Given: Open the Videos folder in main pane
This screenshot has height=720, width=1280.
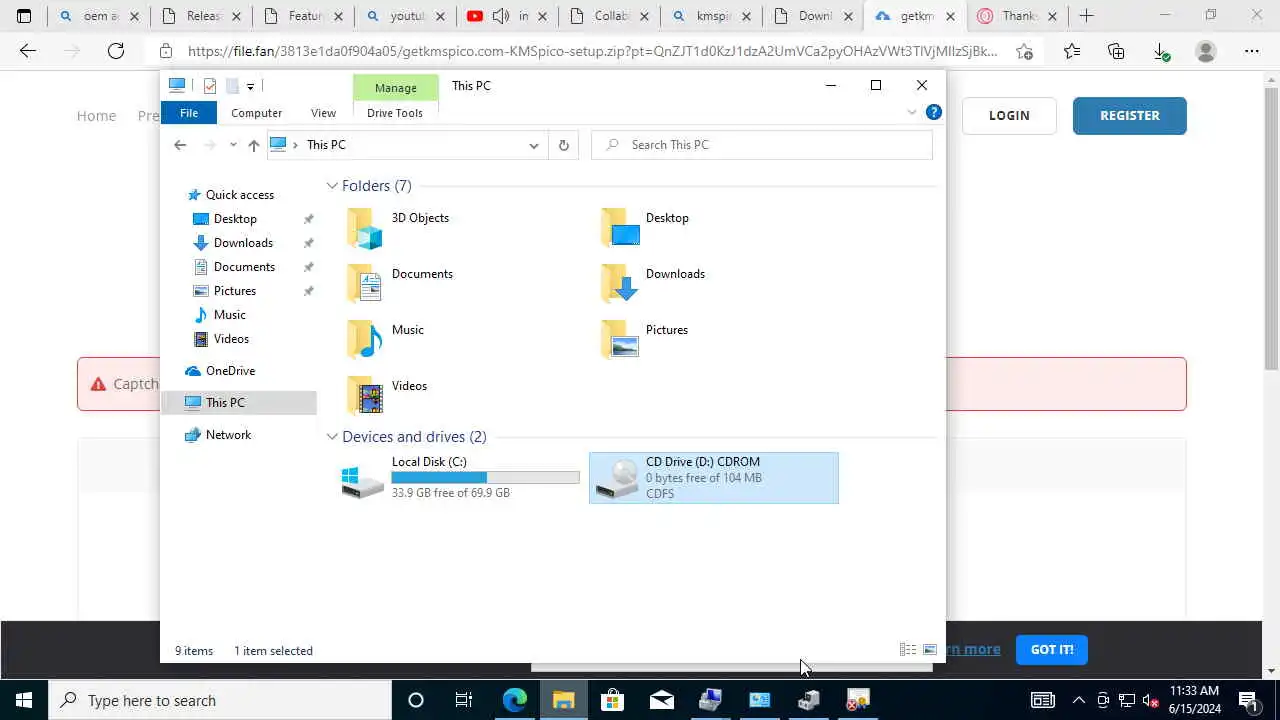Looking at the screenshot, I should pyautogui.click(x=365, y=396).
